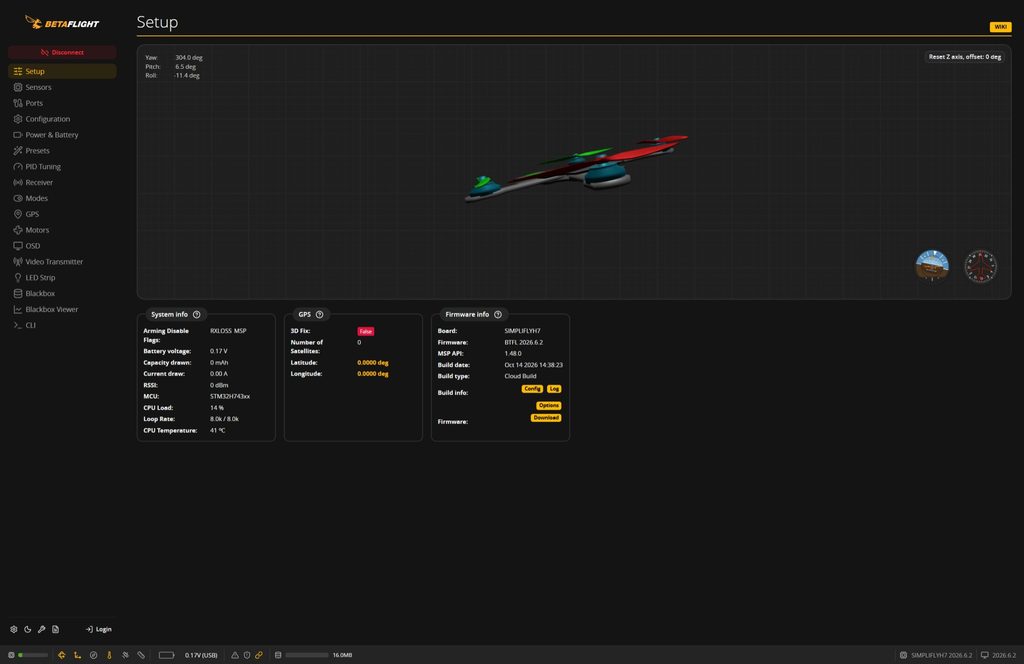Click the heading compass indicator

click(x=981, y=266)
